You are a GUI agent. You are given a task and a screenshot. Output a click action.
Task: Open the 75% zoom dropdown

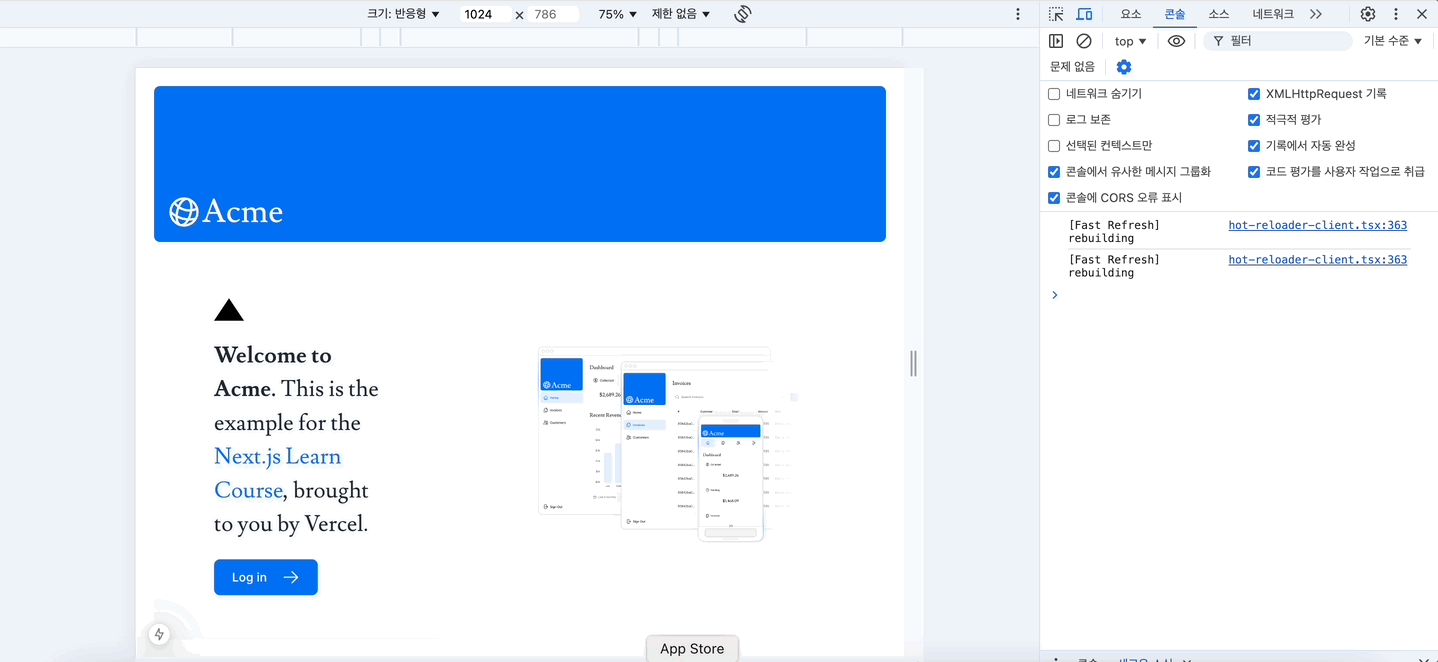click(617, 14)
